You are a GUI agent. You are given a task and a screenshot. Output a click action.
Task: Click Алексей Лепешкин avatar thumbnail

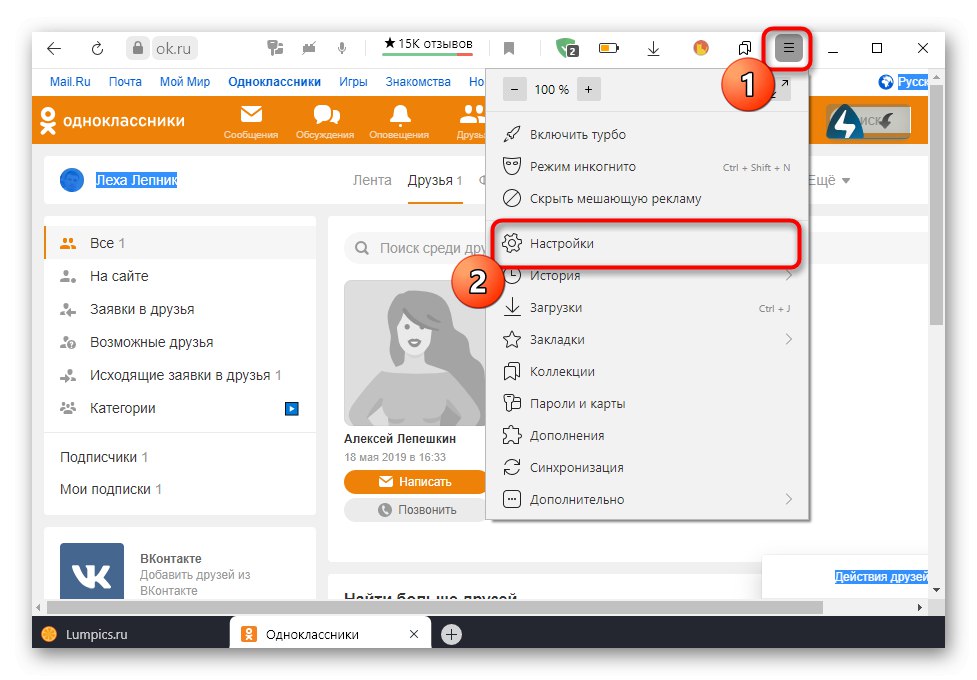[415, 353]
